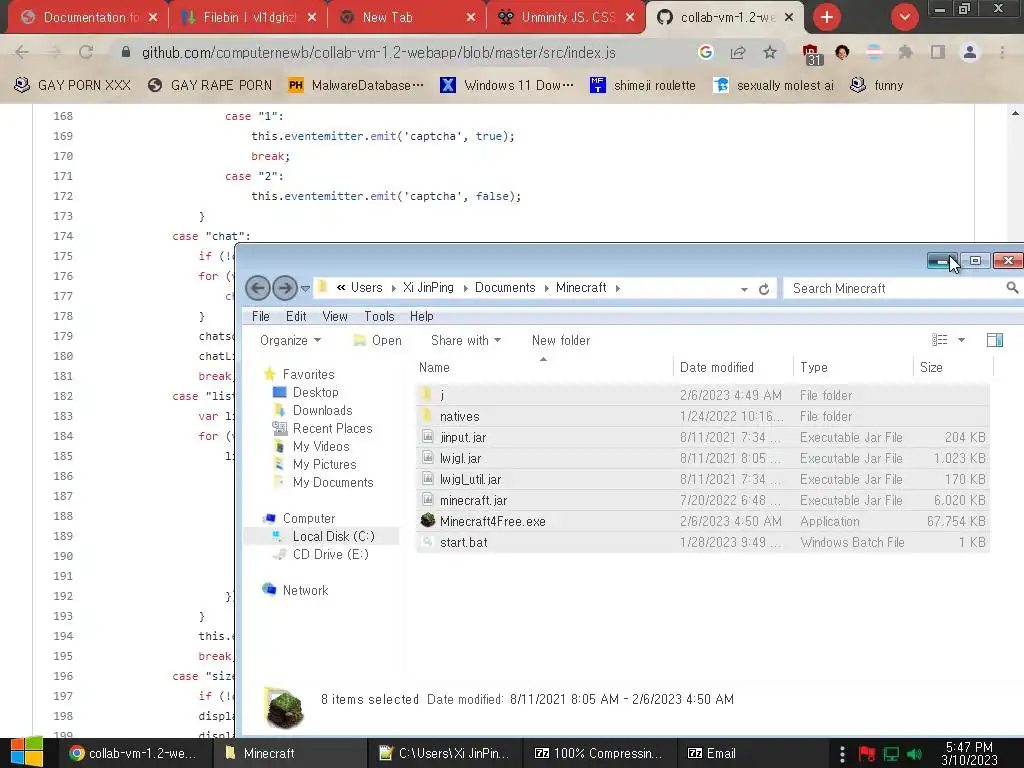Open the Edit menu in Explorer

pos(296,316)
